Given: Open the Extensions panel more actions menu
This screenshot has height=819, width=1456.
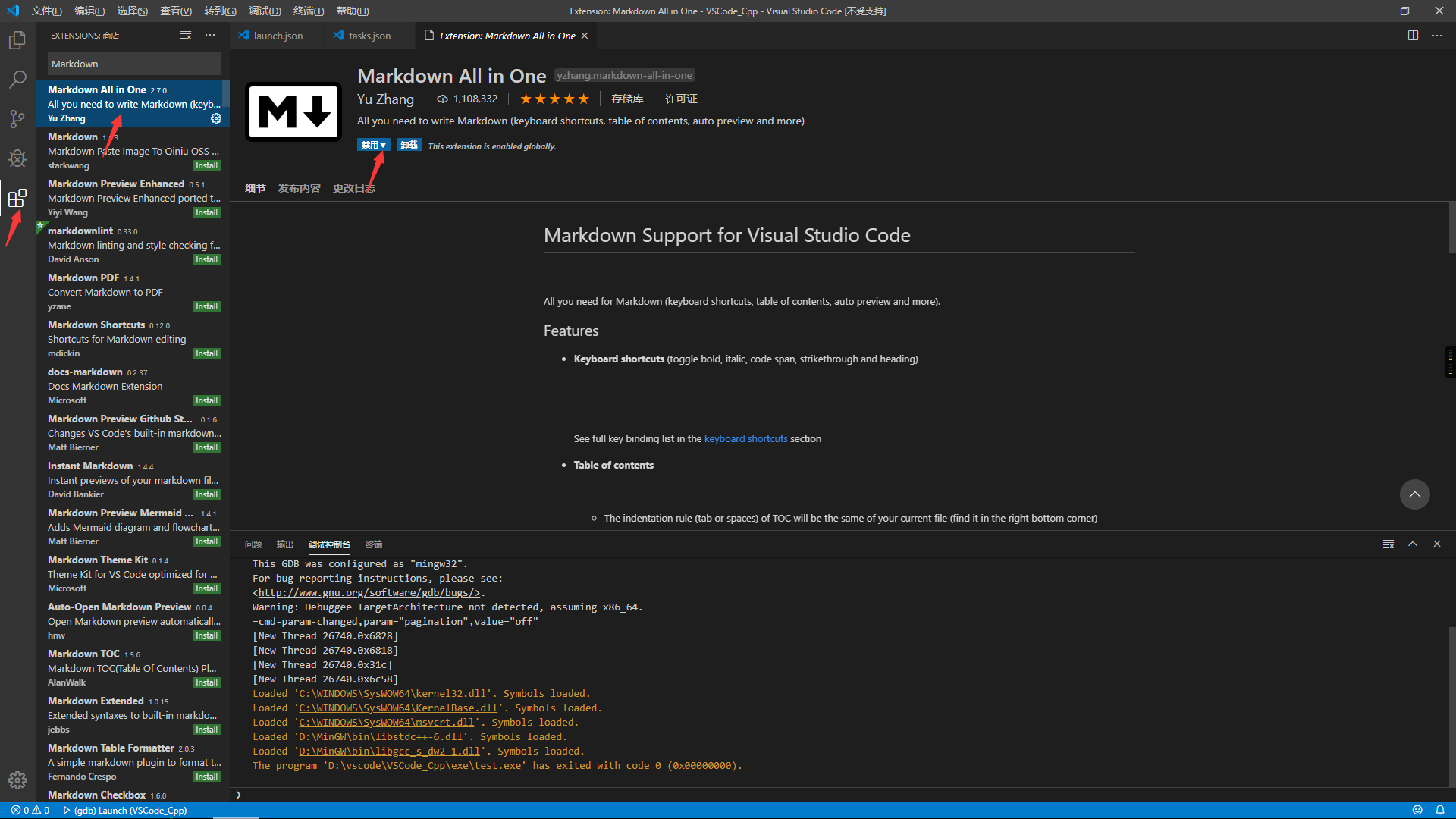Looking at the screenshot, I should pos(210,36).
